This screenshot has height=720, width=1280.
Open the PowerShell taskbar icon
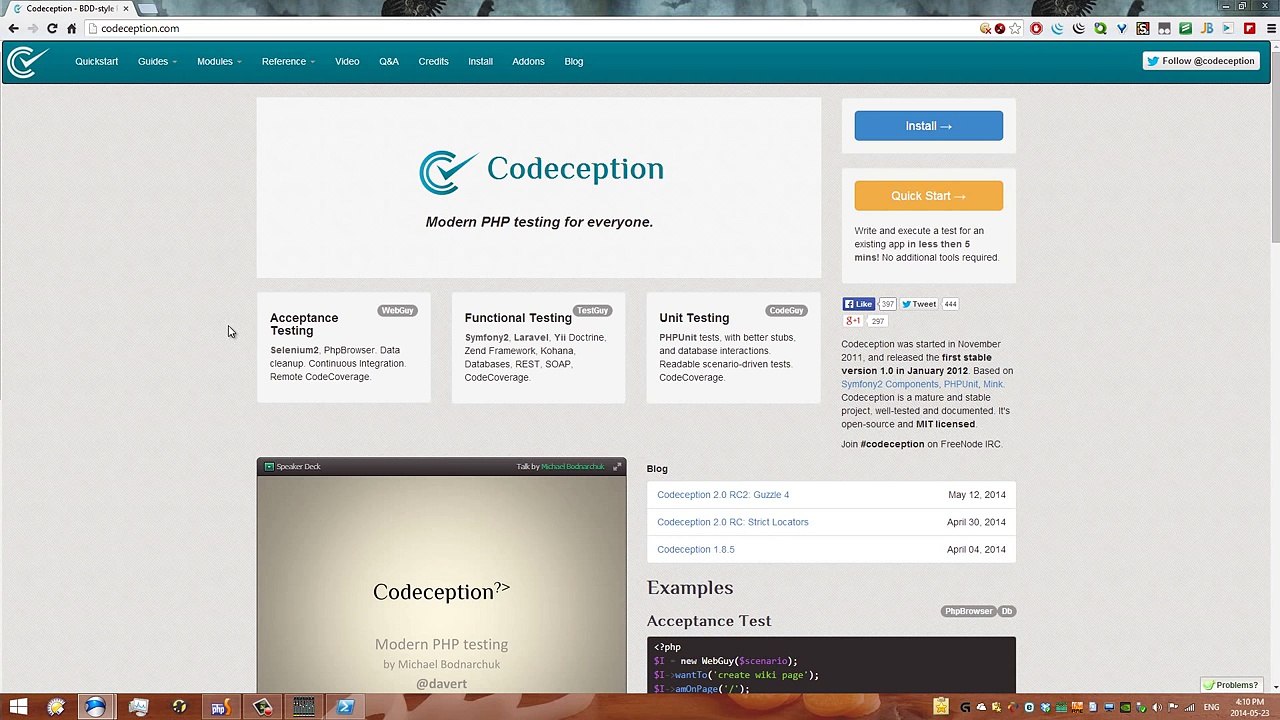point(345,707)
